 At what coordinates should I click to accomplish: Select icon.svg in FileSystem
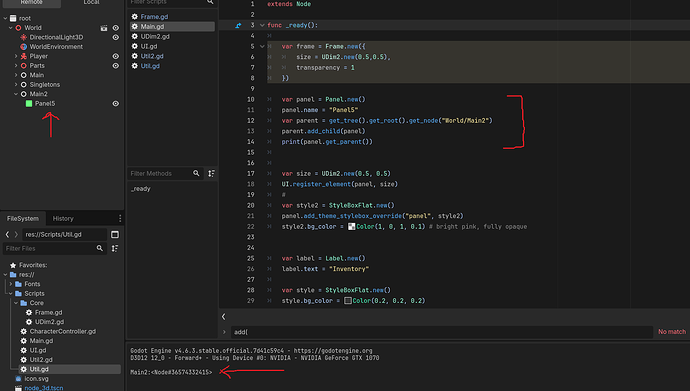pyautogui.click(x=37, y=379)
